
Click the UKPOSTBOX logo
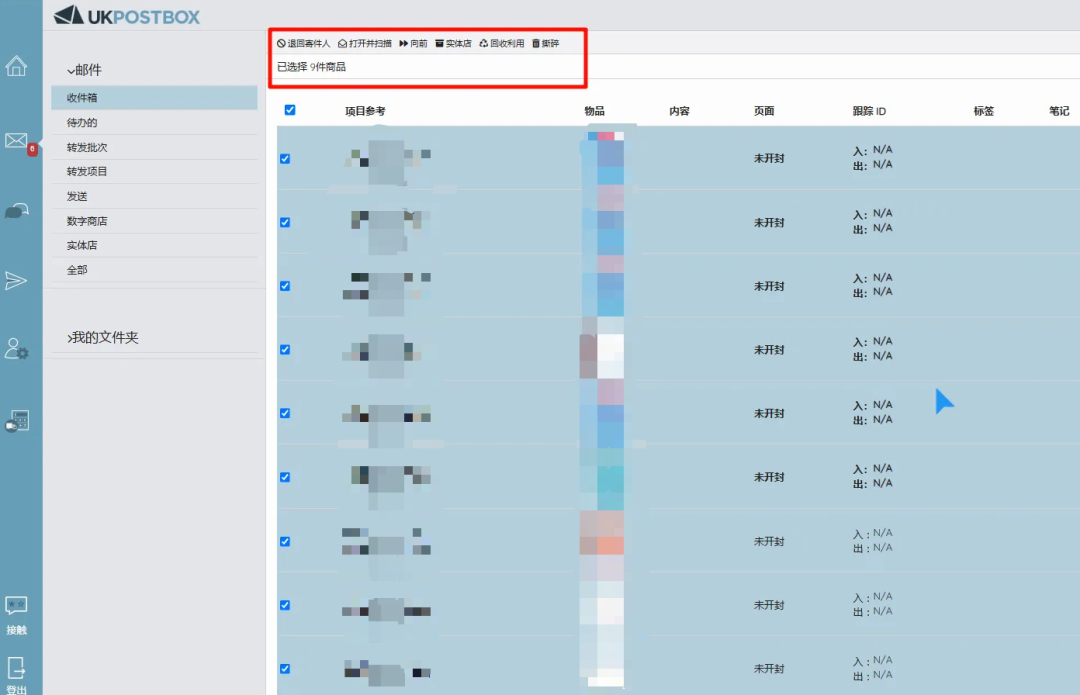[x=127, y=16]
